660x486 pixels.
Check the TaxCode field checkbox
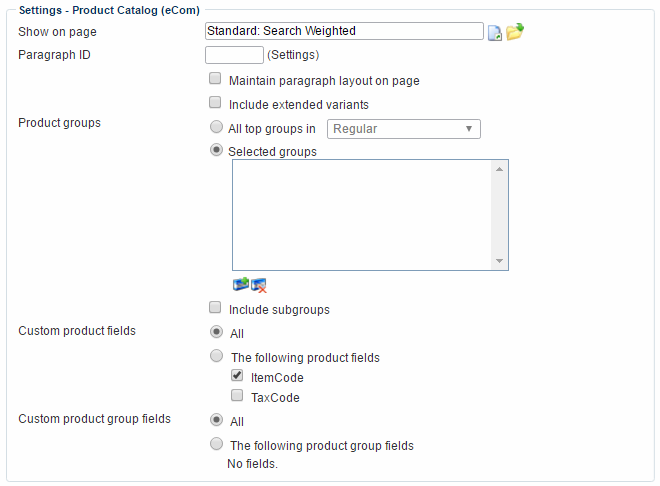pos(237,396)
